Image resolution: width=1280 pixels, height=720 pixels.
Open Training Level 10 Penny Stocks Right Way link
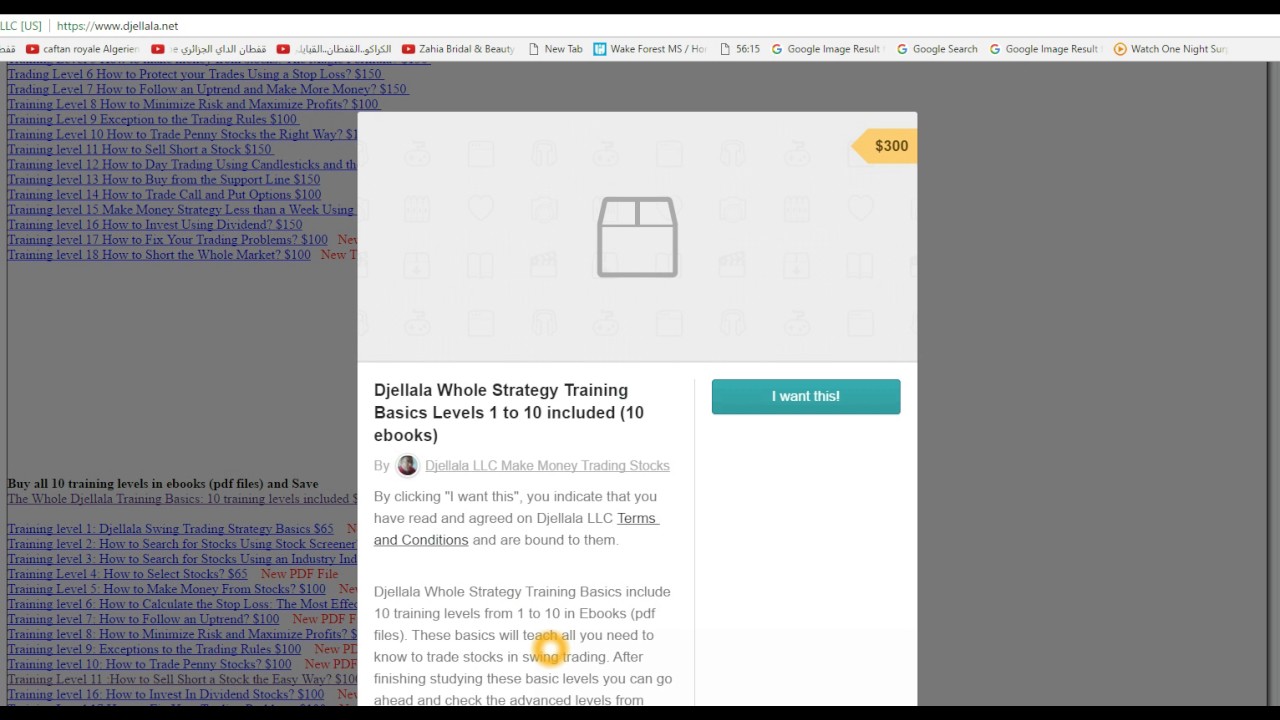click(182, 134)
